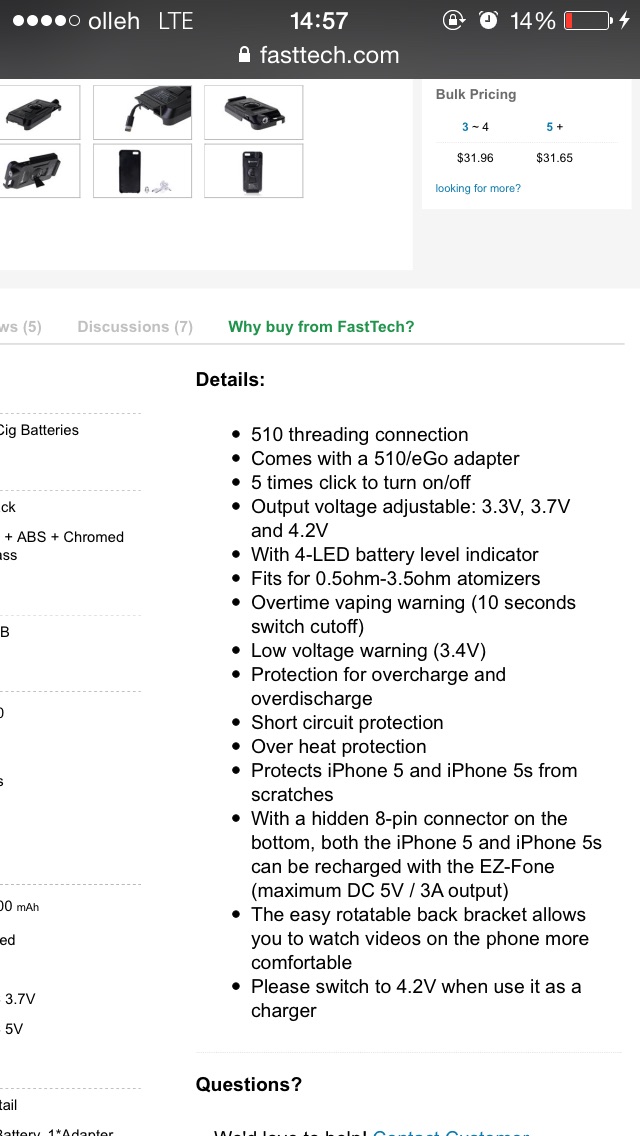Tap the alarm clock status icon
Screen dimensions: 640x1136
[x=488, y=21]
